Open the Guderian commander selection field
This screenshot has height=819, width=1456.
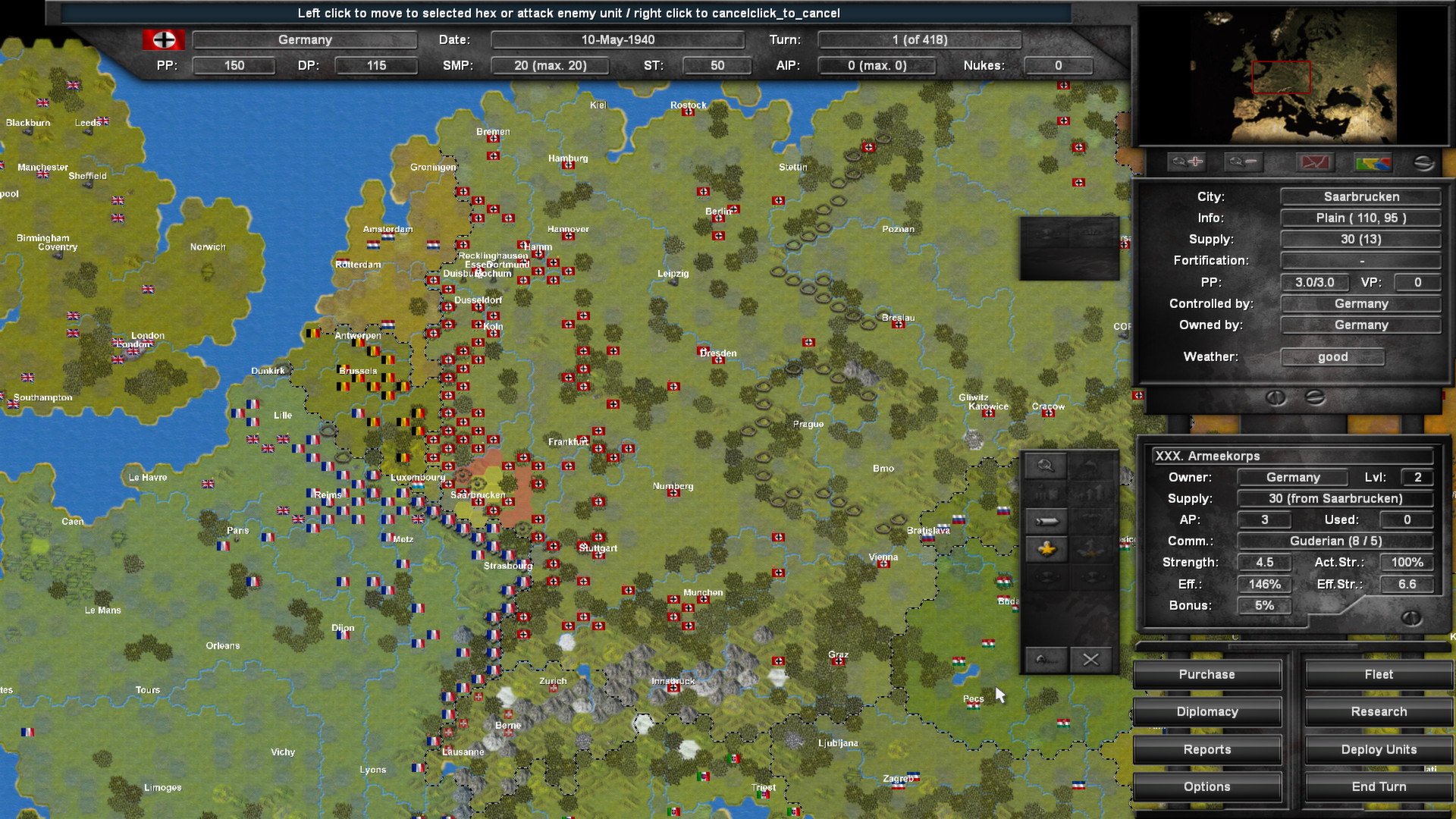coord(1337,541)
